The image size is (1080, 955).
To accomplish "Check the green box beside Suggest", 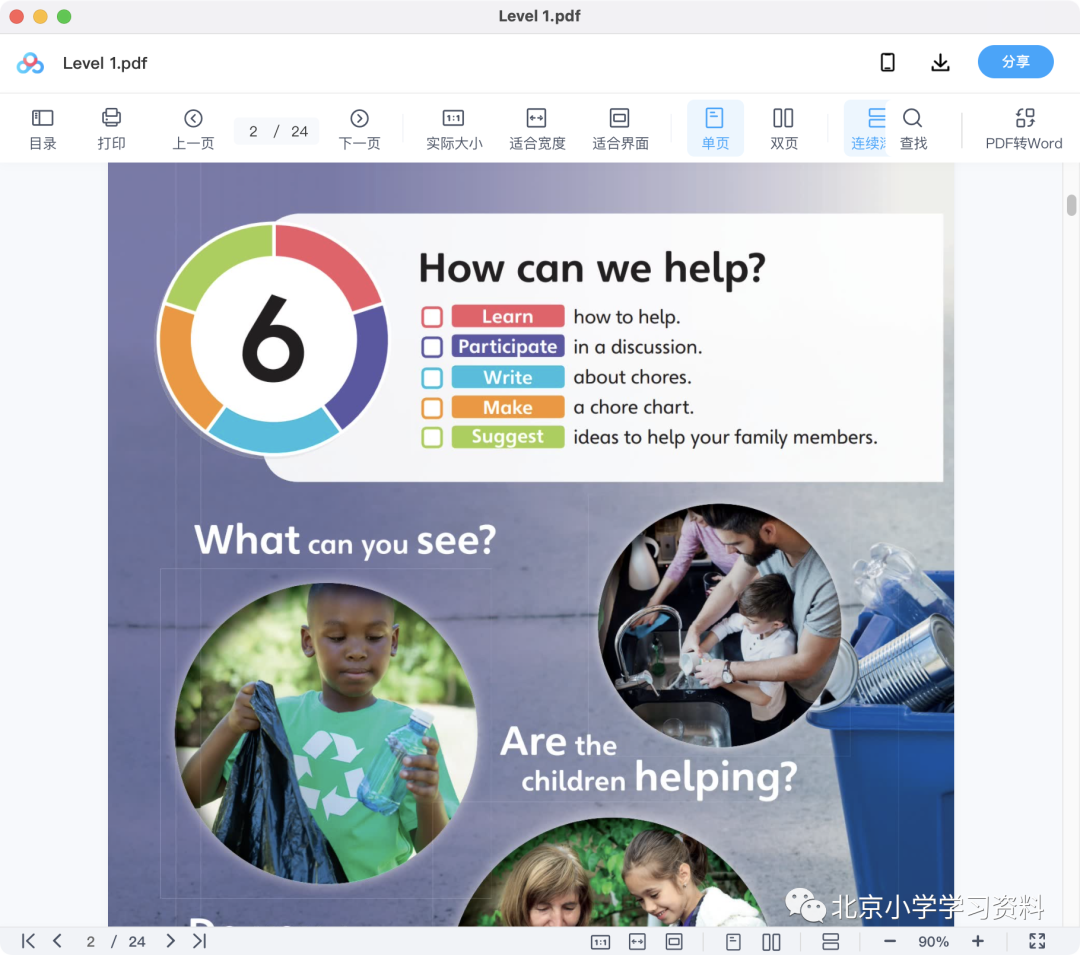I will pyautogui.click(x=432, y=437).
